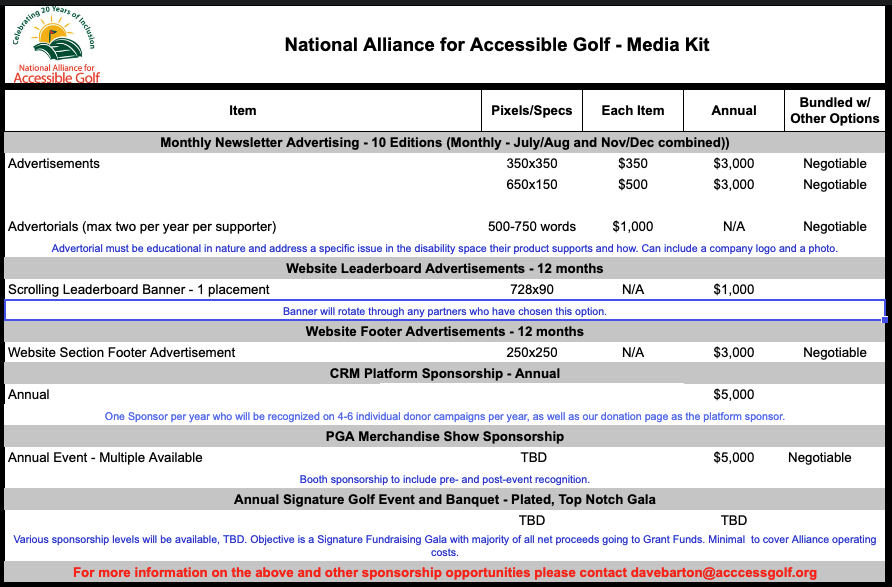Click the CRM Platform Sponsorship section heading
The image size is (892, 587).
pos(445,374)
